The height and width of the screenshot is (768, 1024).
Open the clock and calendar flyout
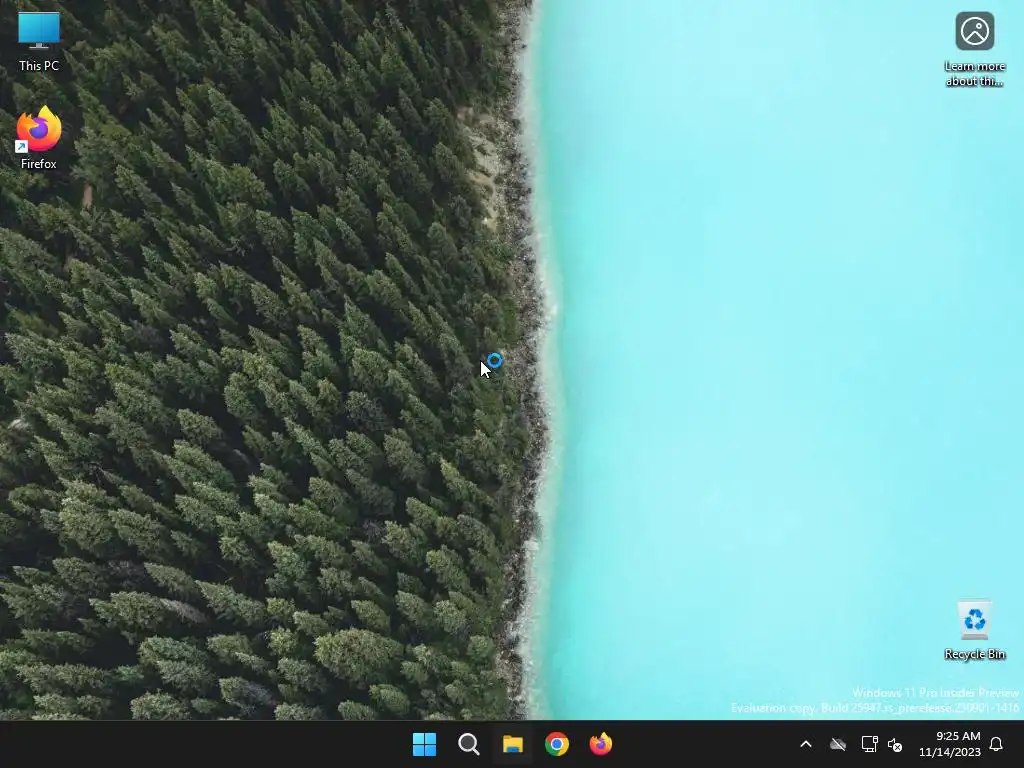(x=950, y=744)
